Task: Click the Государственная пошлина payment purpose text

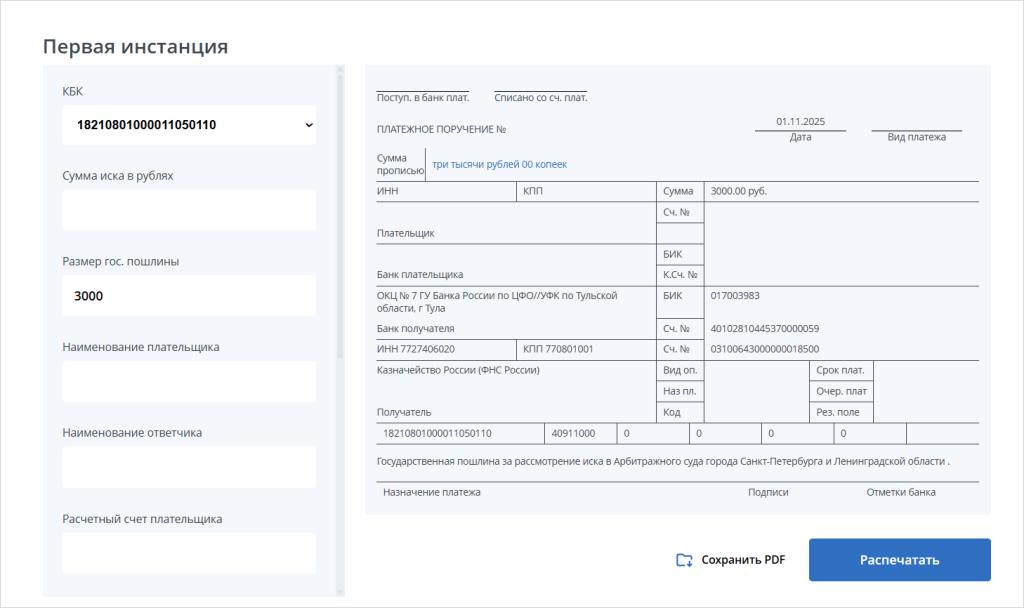Action: tap(662, 463)
